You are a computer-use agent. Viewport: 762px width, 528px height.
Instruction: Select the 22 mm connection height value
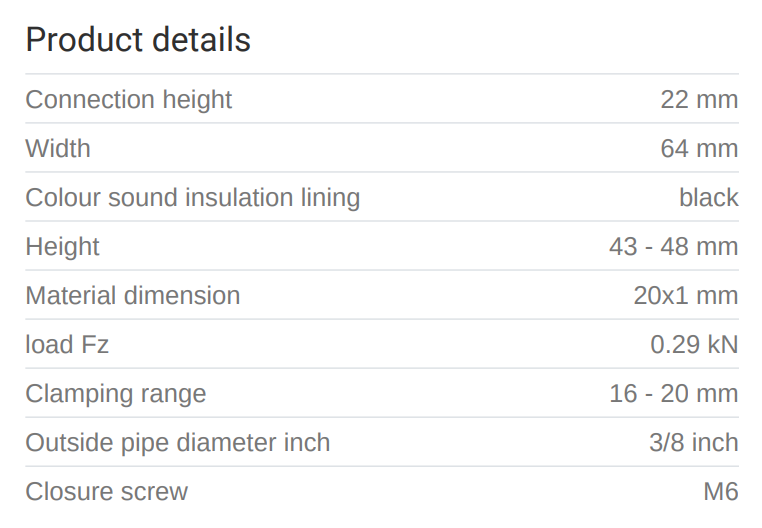[x=699, y=100]
